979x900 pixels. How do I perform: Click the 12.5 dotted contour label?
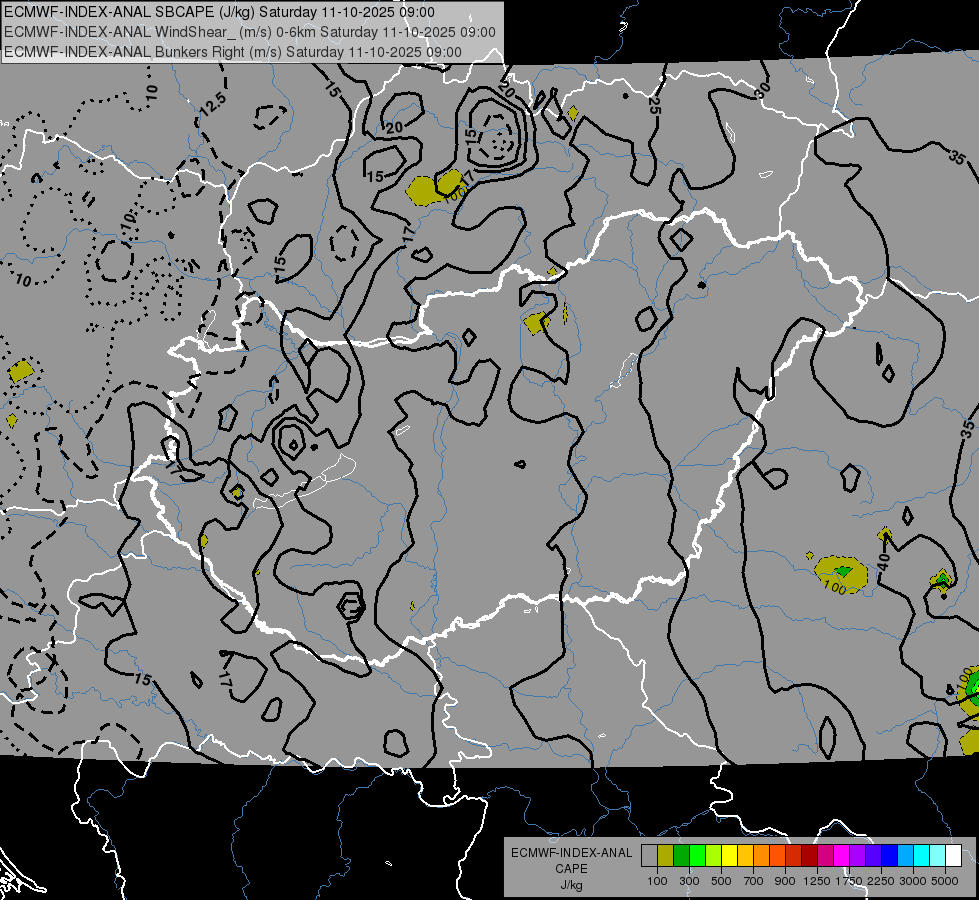pos(213,100)
